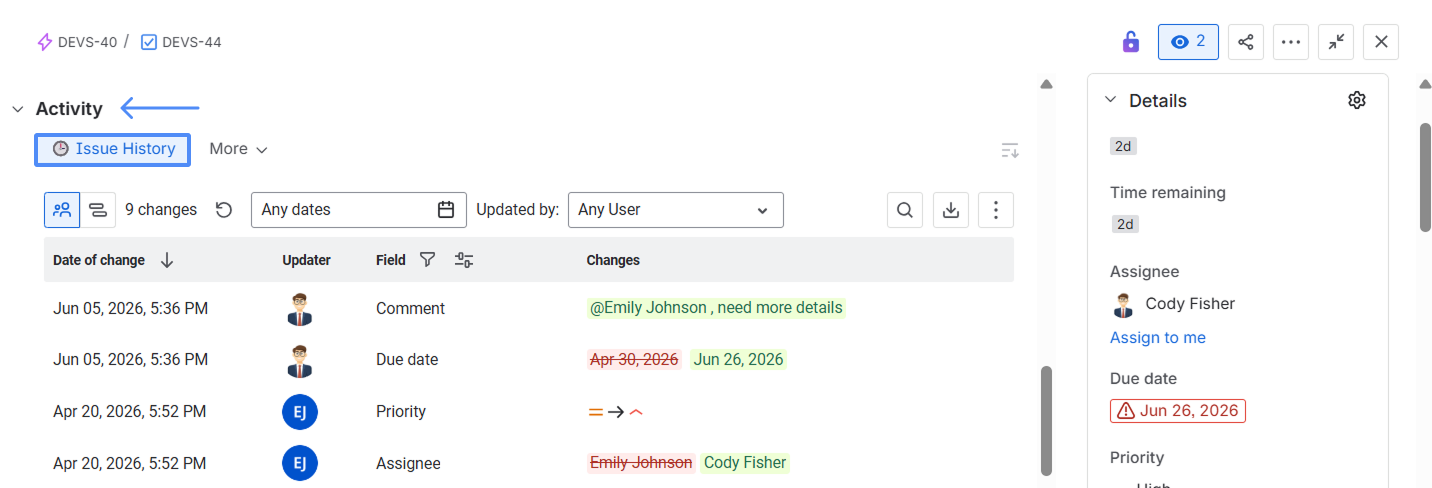The width and height of the screenshot is (1432, 488).
Task: Switch to grouped-by-users view toggle
Action: pos(62,210)
